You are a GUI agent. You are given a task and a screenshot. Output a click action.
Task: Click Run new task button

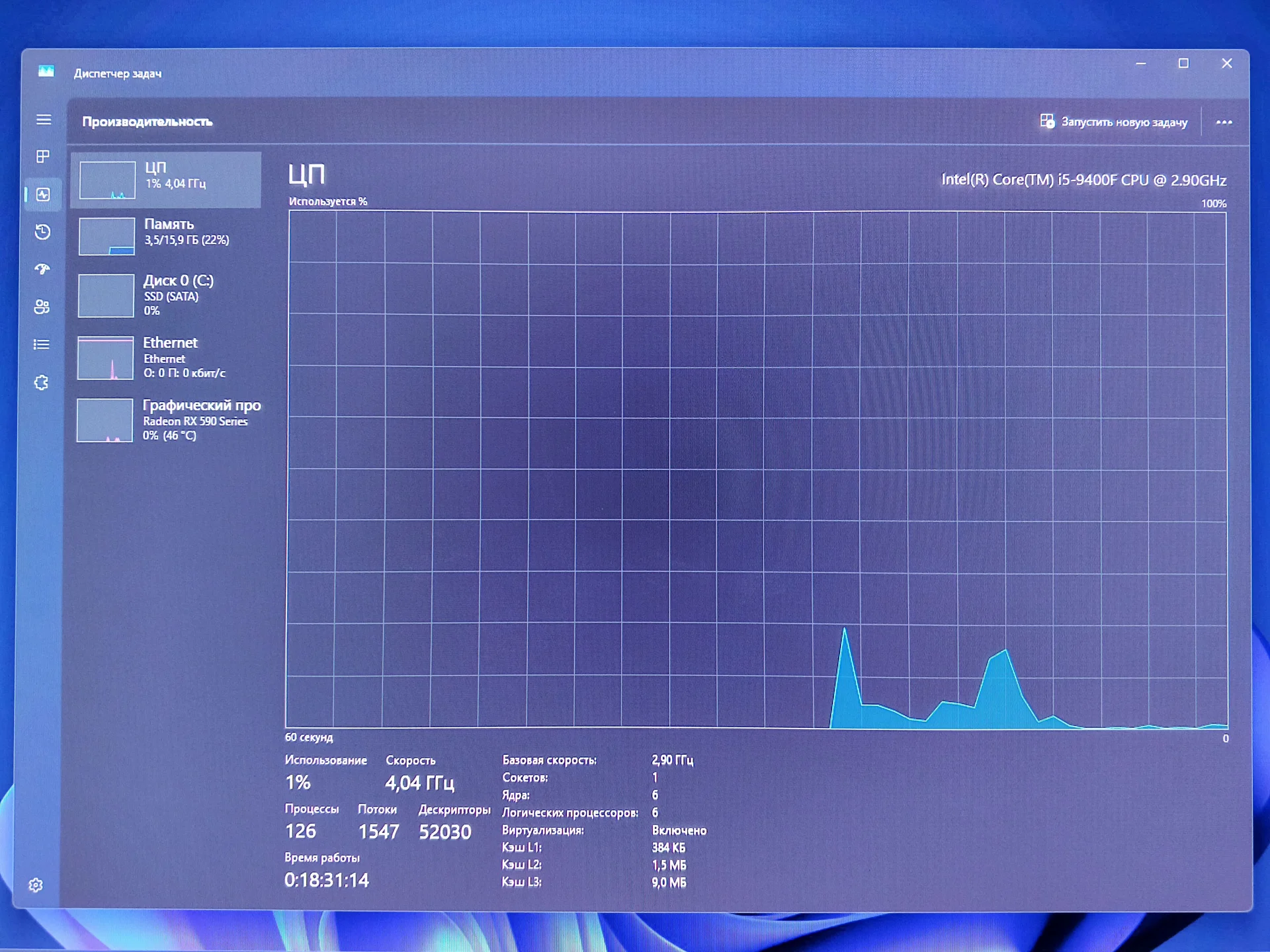pos(1114,122)
